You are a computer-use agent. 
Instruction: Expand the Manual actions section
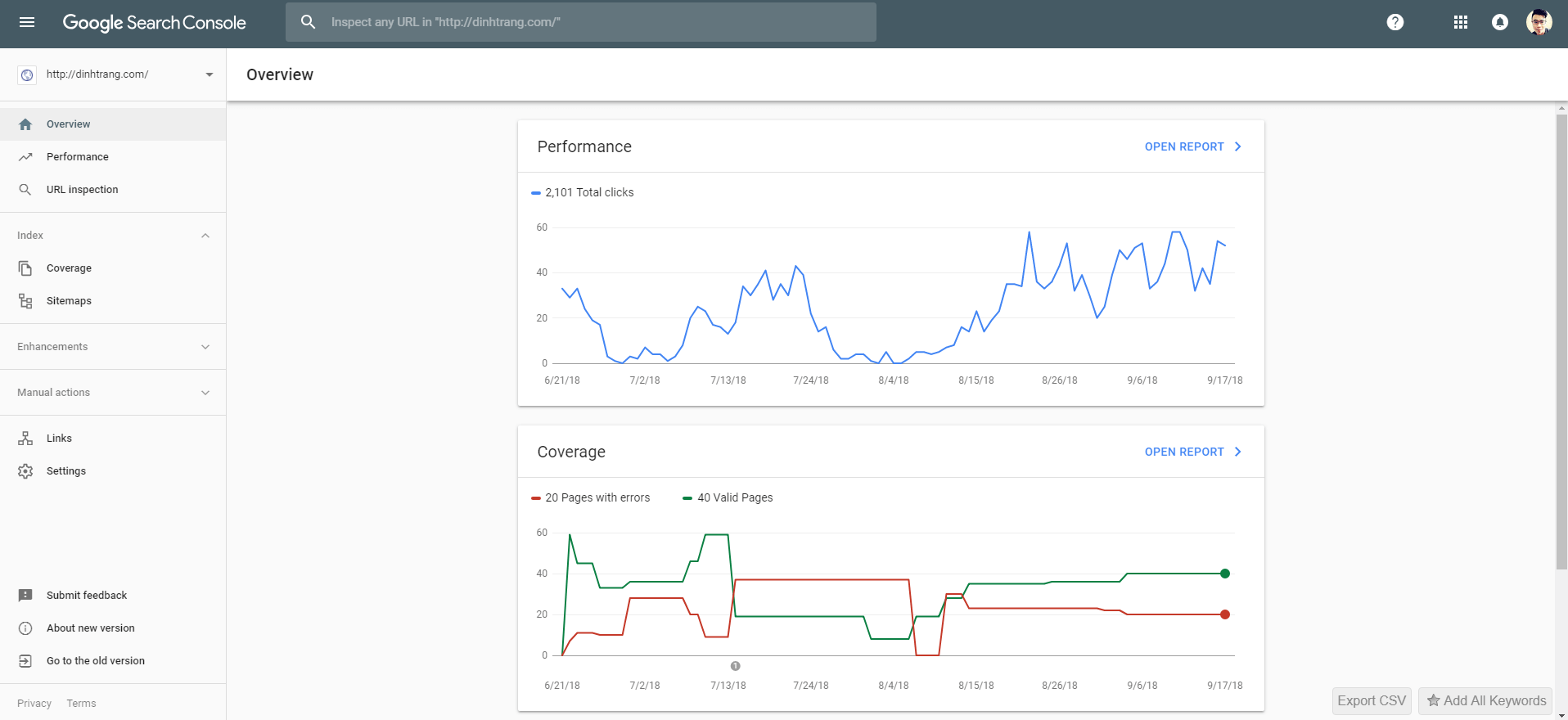(x=205, y=393)
